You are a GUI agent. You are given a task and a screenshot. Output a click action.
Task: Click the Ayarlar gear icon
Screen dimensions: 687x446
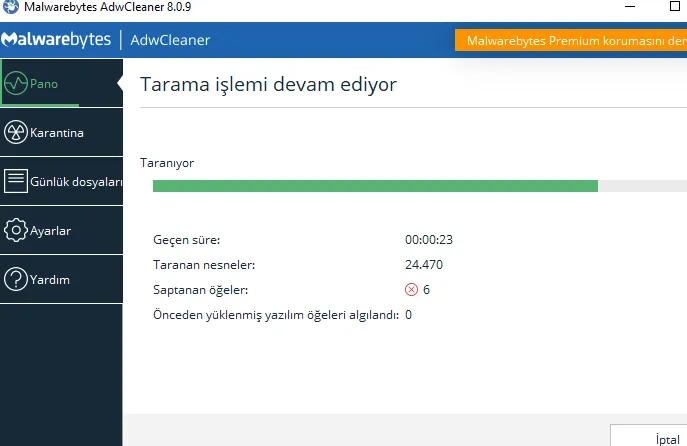16,230
